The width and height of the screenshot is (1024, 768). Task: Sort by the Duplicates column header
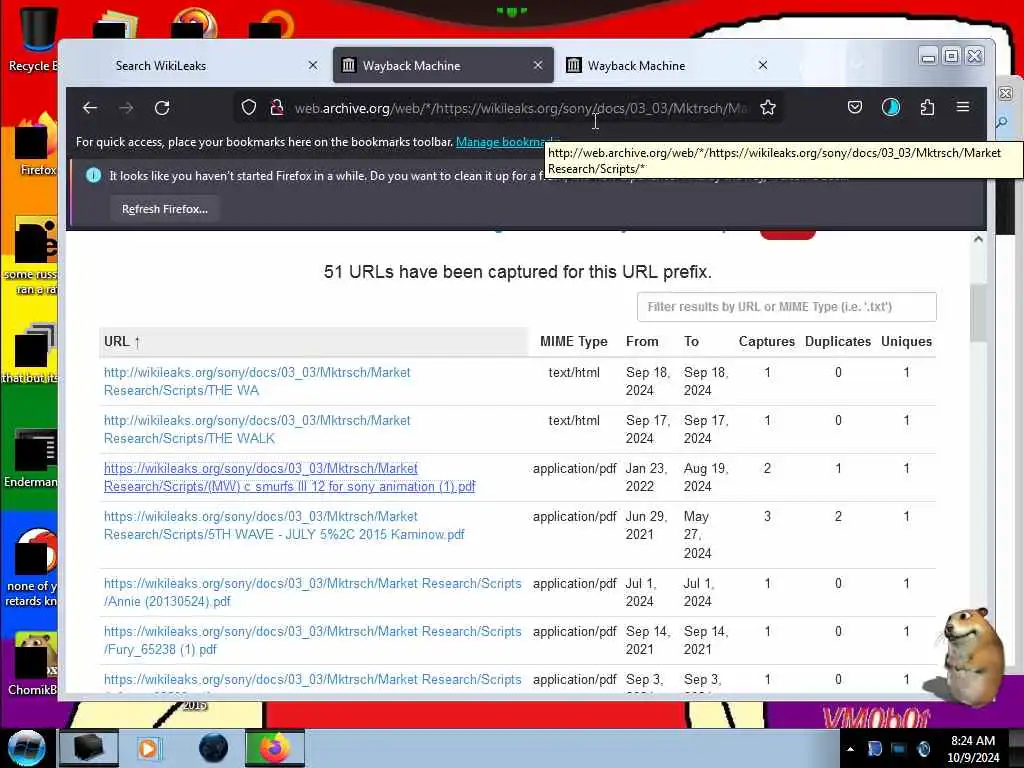[x=838, y=342]
